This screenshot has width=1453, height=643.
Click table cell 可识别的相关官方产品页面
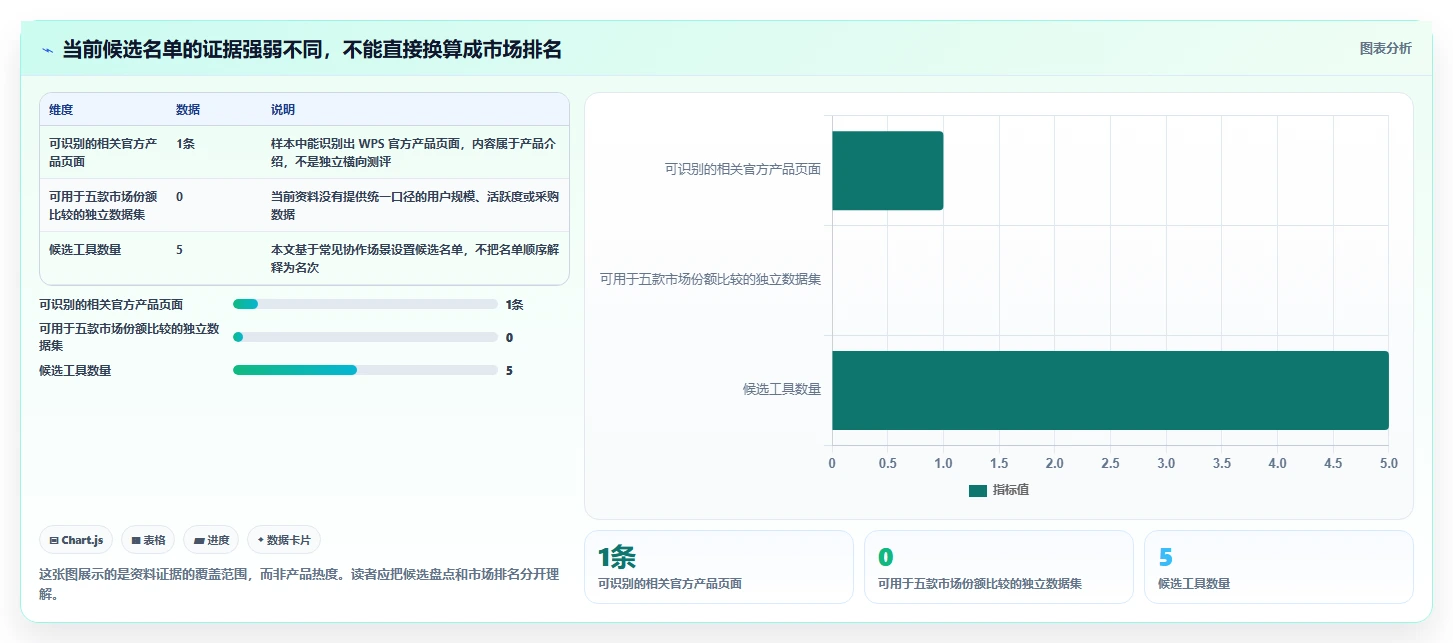coord(104,152)
